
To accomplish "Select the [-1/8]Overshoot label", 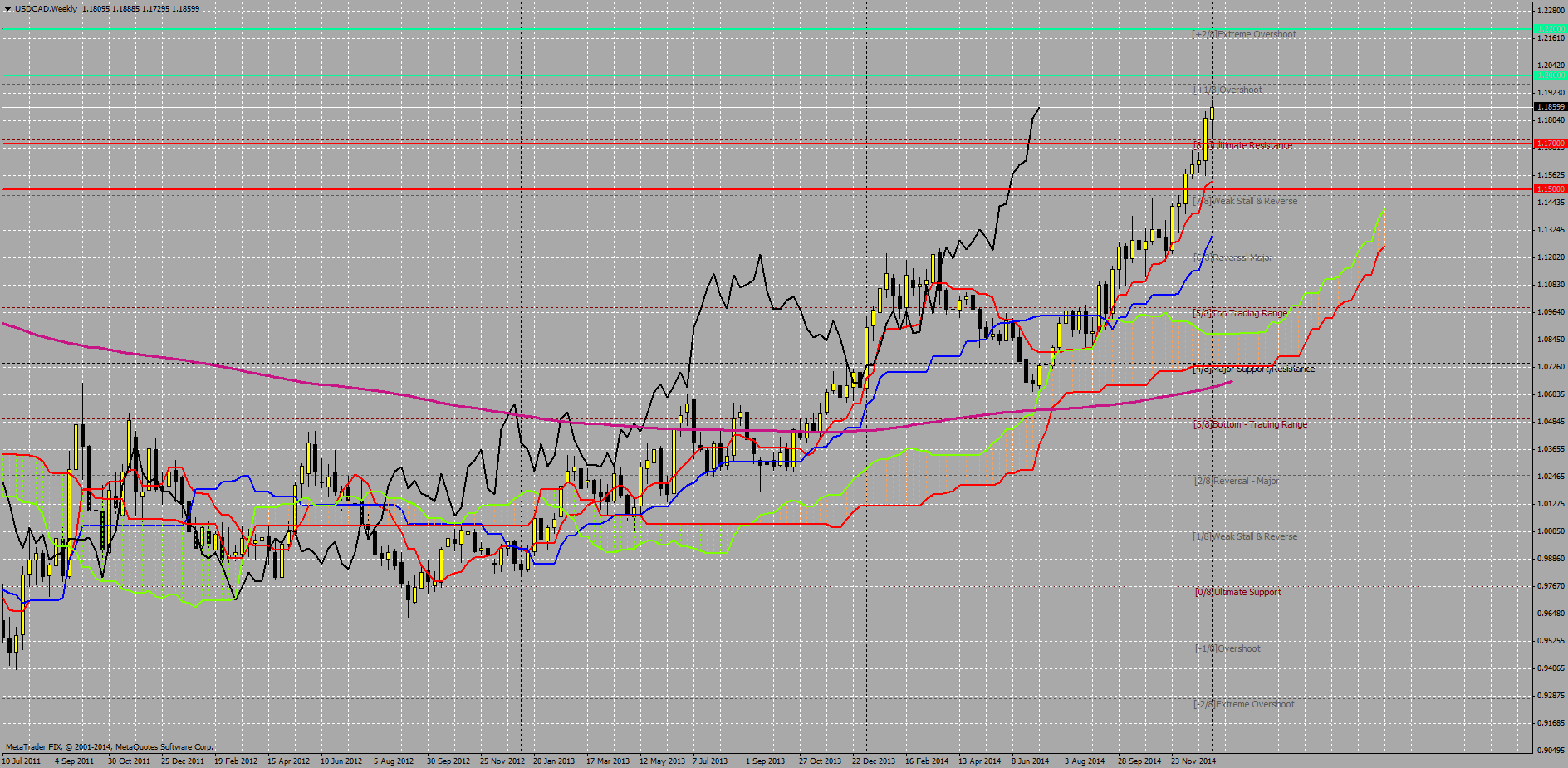I will 1227,648.
